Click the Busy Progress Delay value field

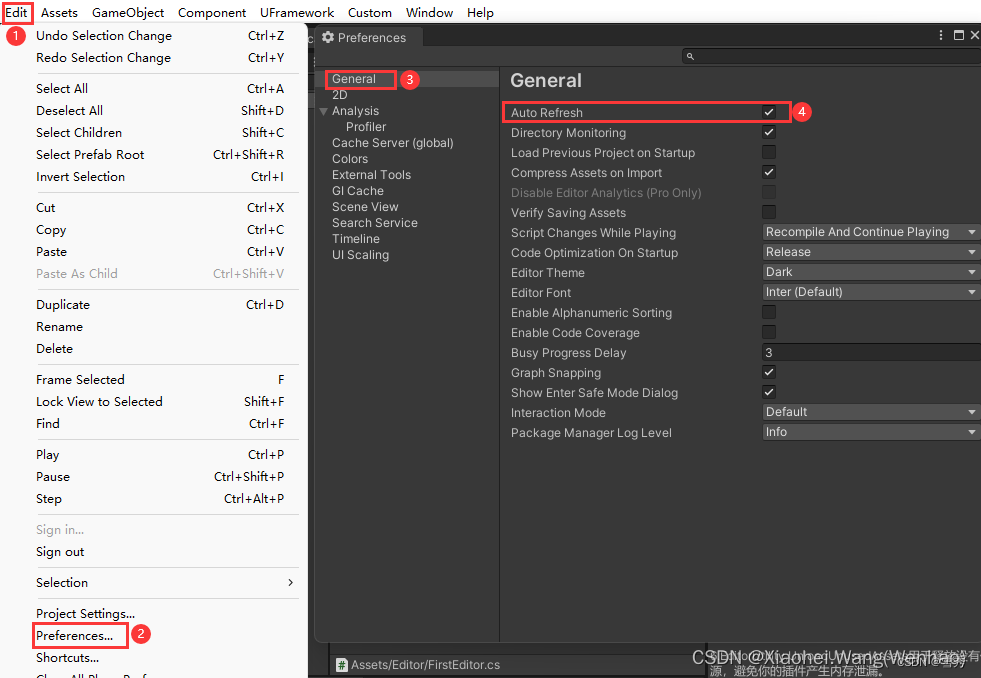(x=871, y=352)
